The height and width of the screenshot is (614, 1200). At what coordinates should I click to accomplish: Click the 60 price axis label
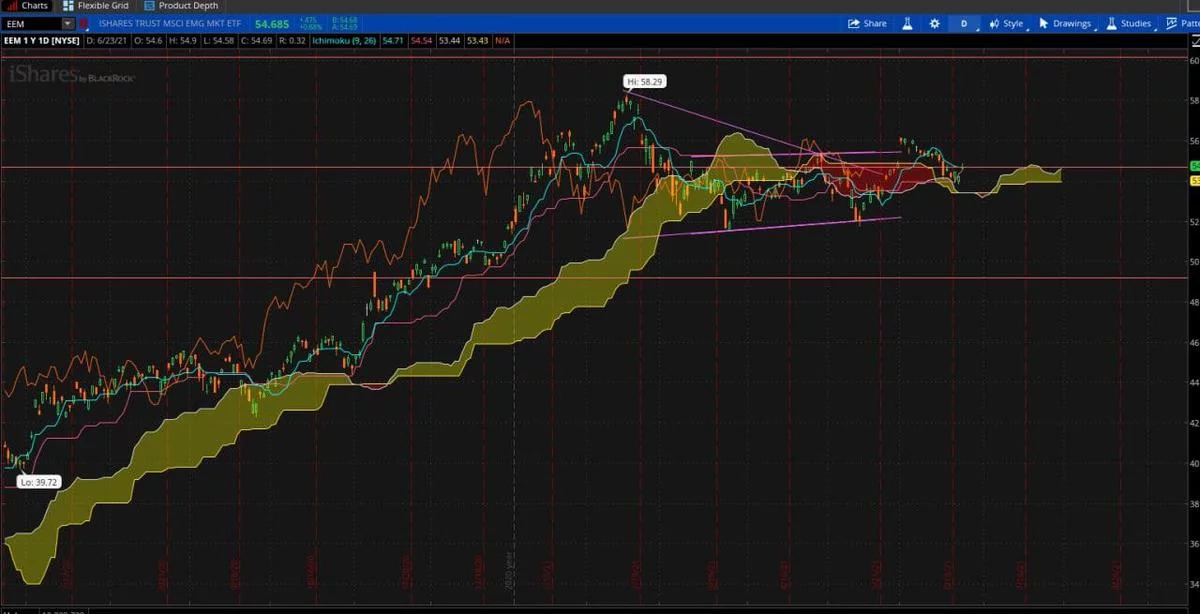tap(1194, 60)
